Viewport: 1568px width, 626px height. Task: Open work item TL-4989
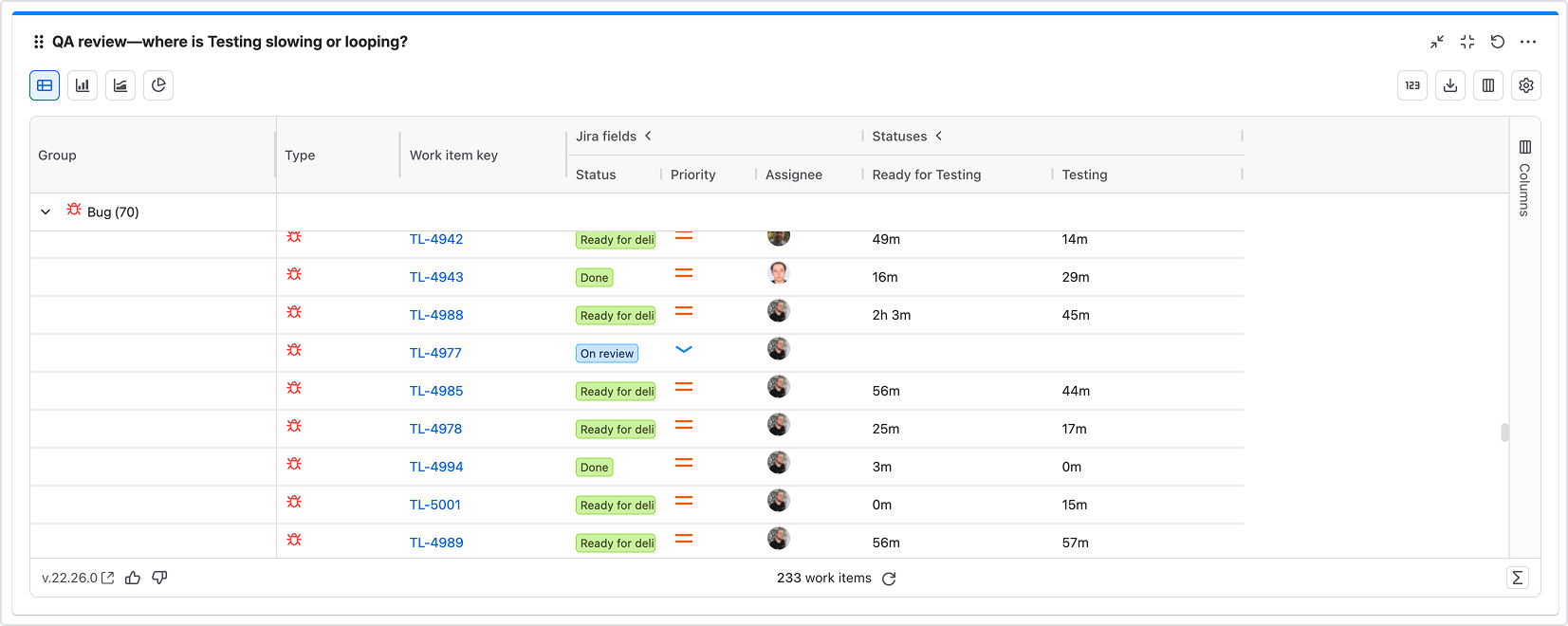(x=436, y=543)
